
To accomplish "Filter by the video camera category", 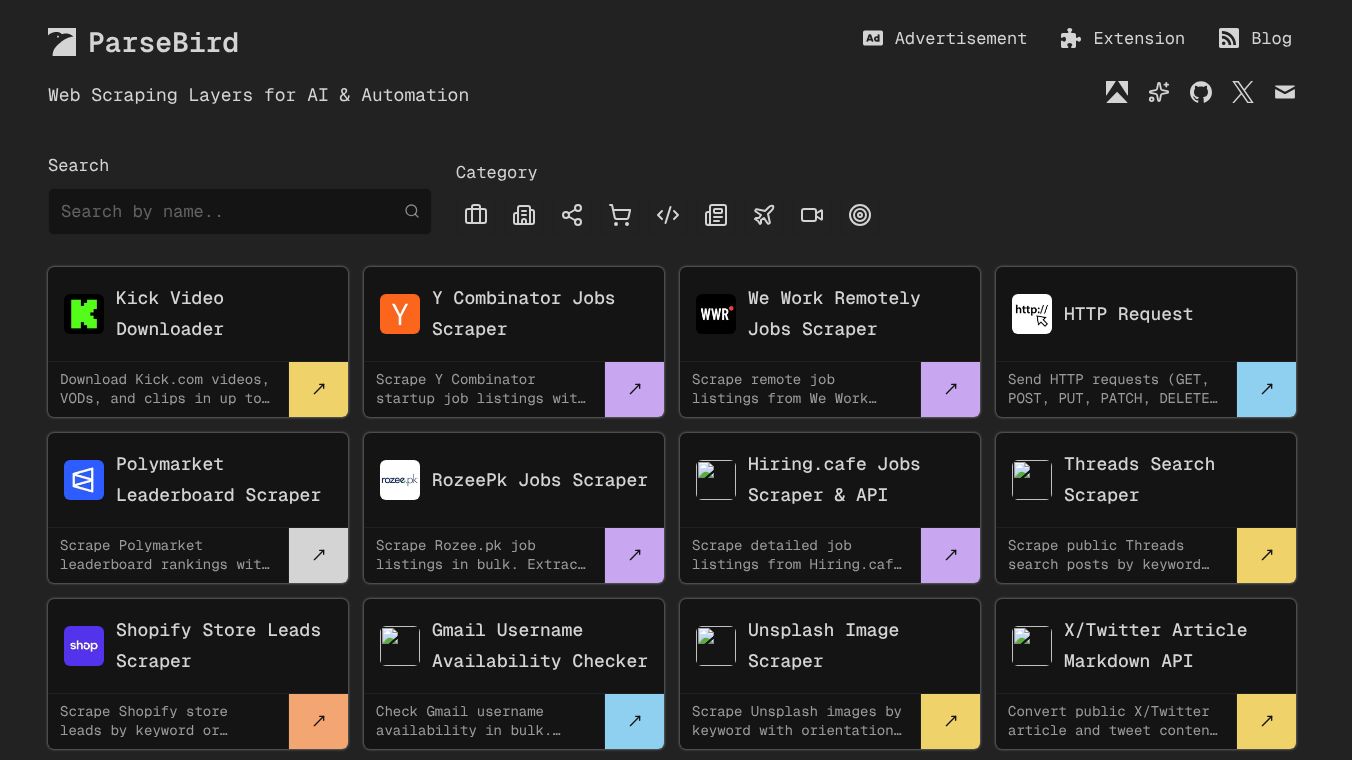I will pos(812,215).
